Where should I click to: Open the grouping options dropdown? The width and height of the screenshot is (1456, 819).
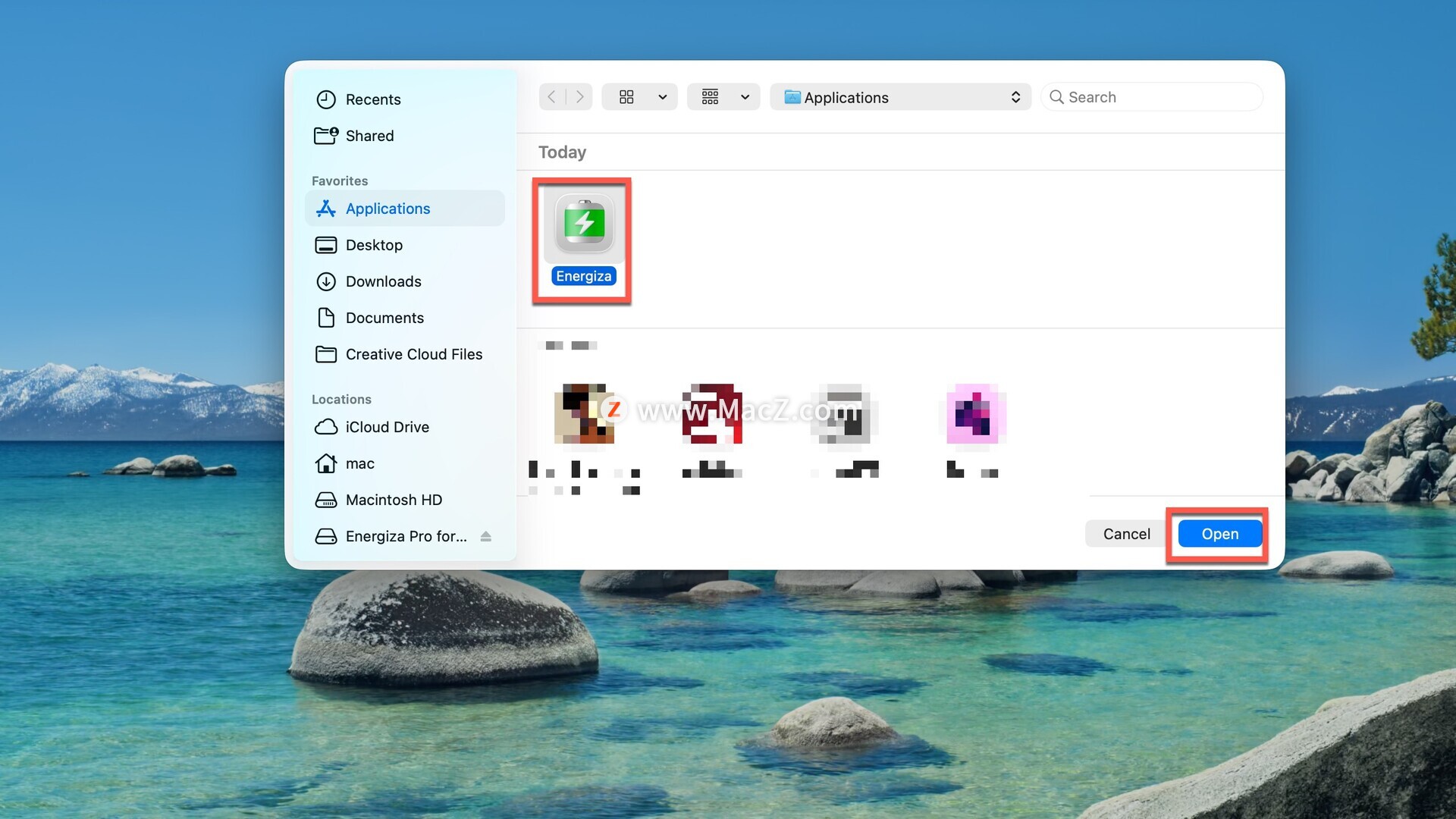pyautogui.click(x=723, y=97)
